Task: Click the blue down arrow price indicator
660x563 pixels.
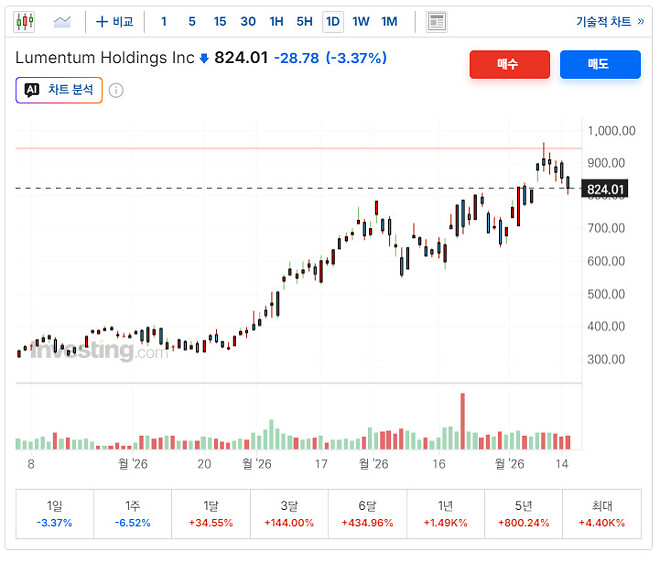Action: click(x=204, y=58)
